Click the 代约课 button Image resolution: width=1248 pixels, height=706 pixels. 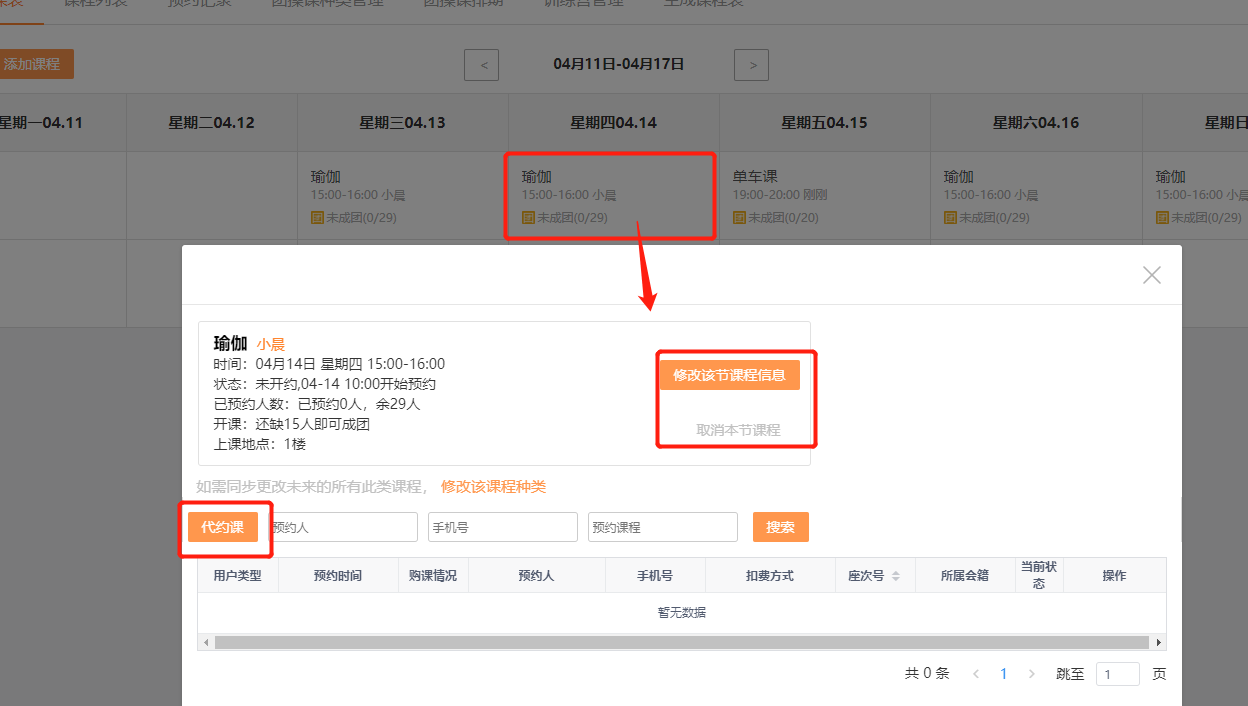pos(223,527)
